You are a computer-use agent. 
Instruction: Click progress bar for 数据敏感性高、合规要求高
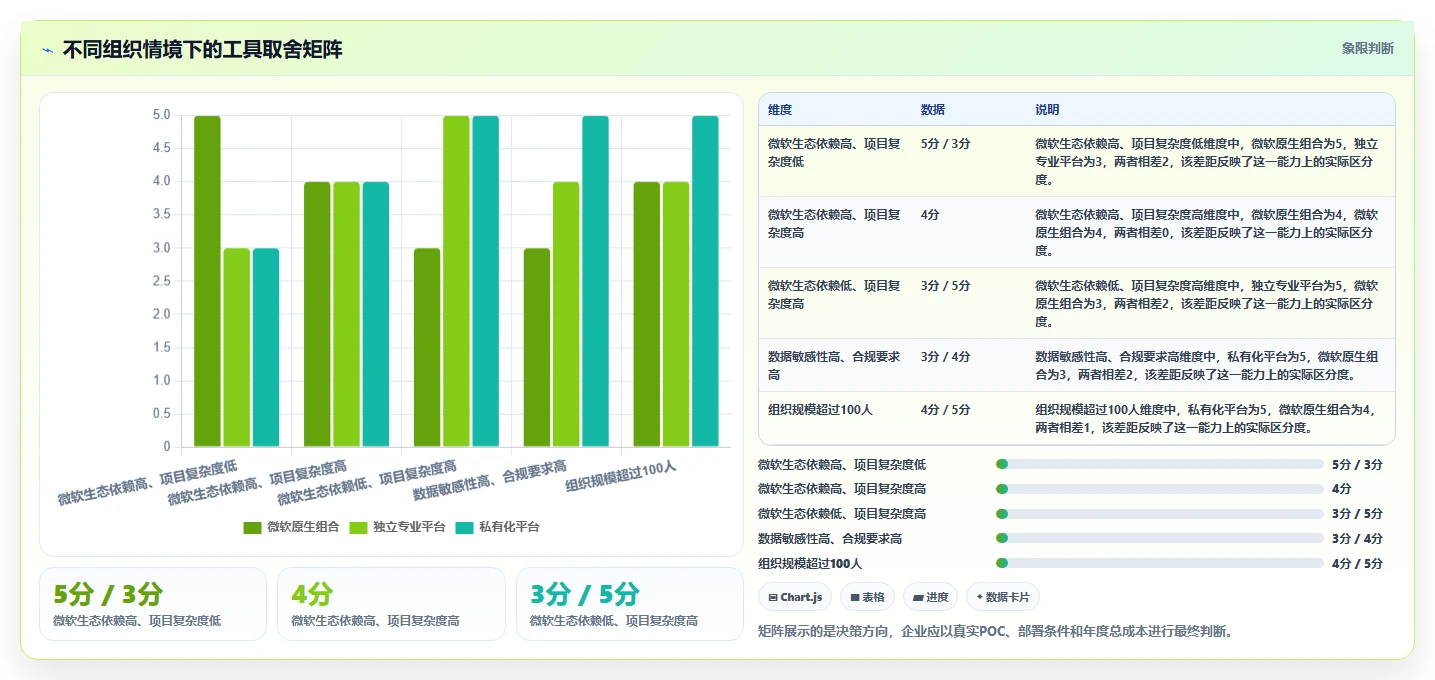click(x=1160, y=539)
